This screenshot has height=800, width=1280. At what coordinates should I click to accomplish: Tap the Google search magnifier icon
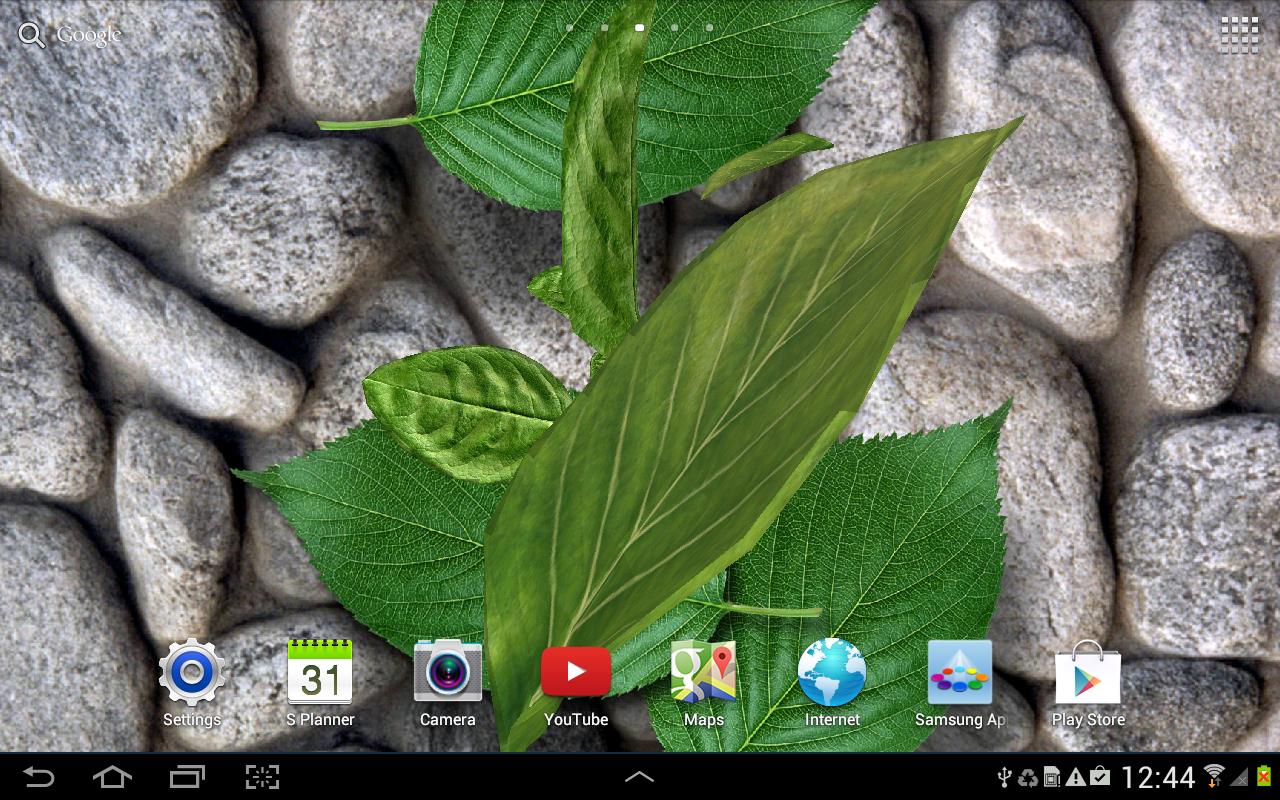click(32, 35)
